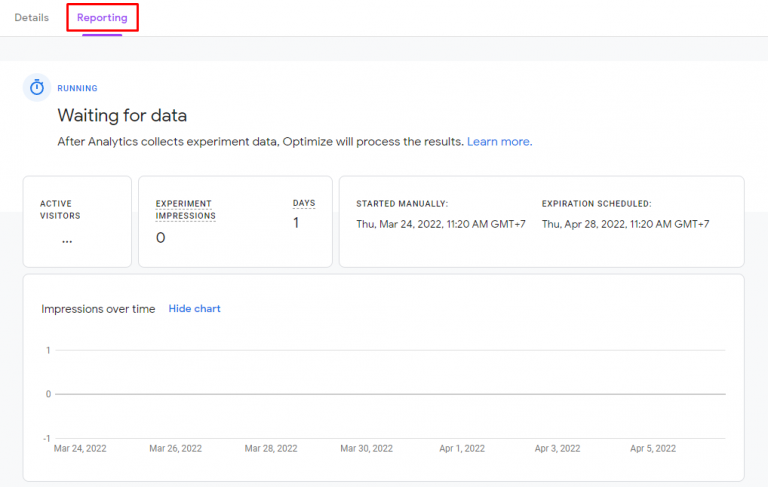This screenshot has height=487, width=768.
Task: Follow the Learn more link
Action: (x=499, y=142)
